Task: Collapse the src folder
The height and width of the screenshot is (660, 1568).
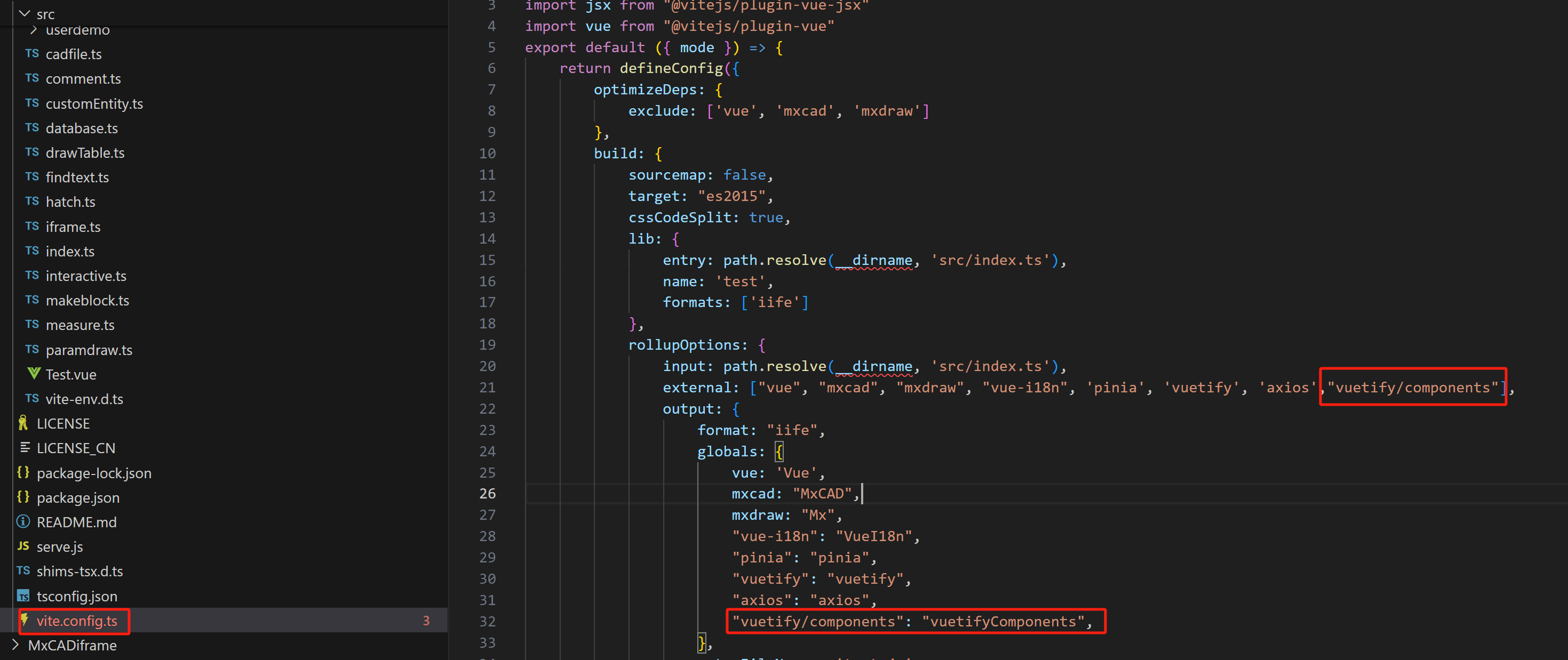Action: point(25,13)
